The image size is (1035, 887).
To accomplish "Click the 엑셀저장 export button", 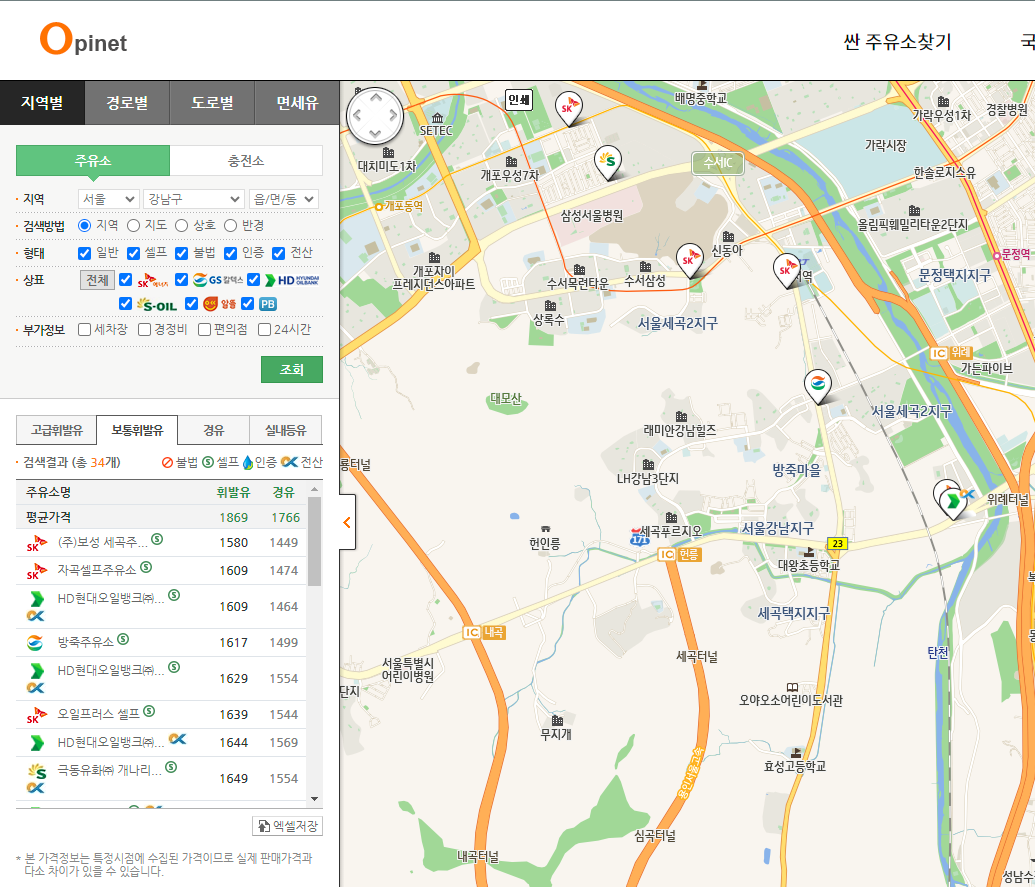I will (x=287, y=826).
